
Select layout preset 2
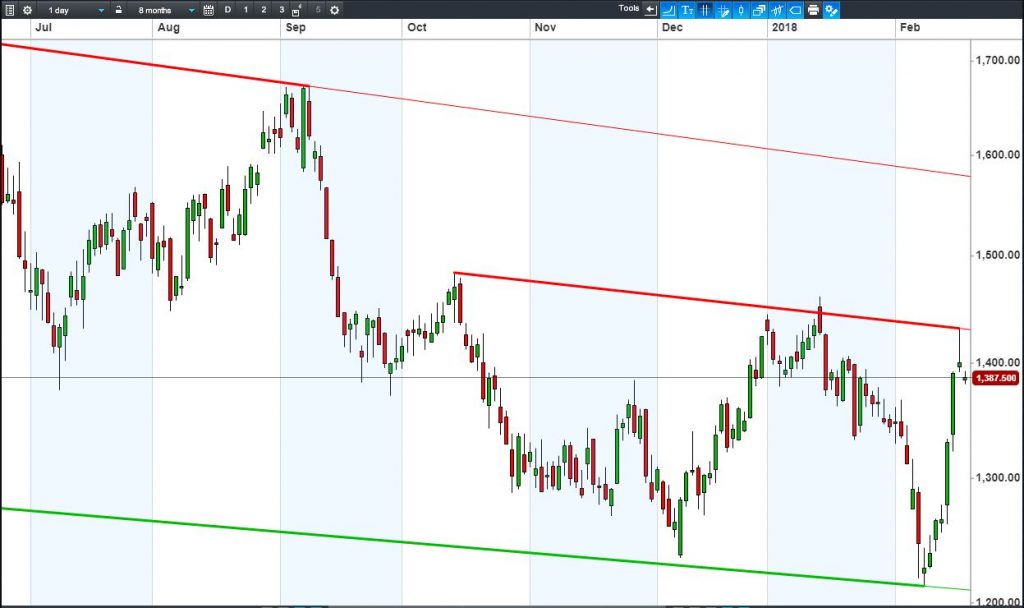coord(264,10)
